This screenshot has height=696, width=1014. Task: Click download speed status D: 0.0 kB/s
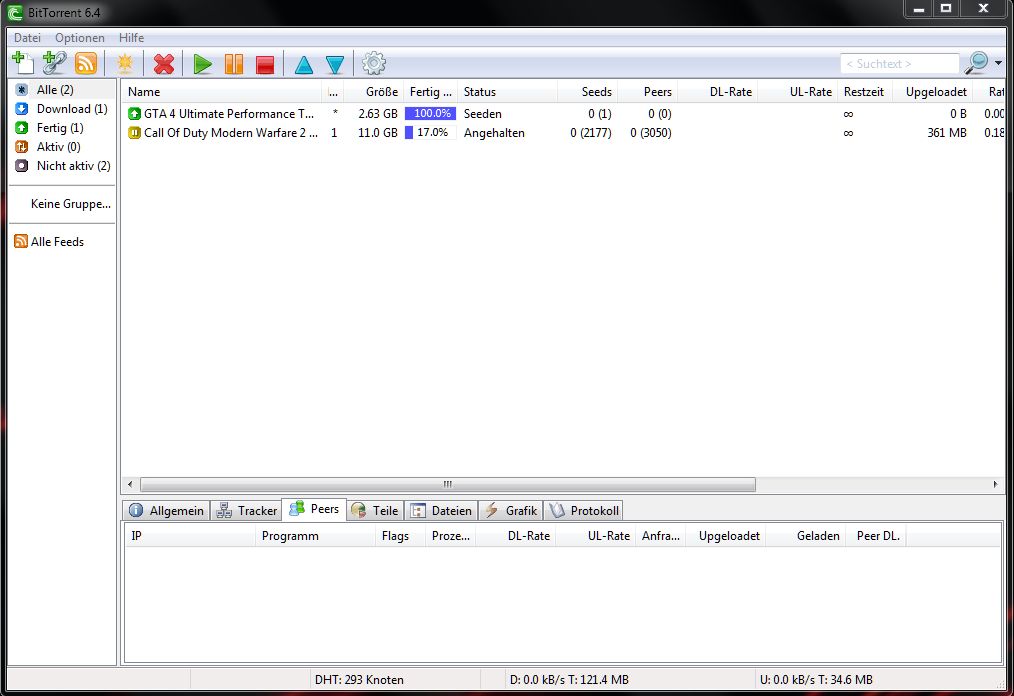click(569, 680)
